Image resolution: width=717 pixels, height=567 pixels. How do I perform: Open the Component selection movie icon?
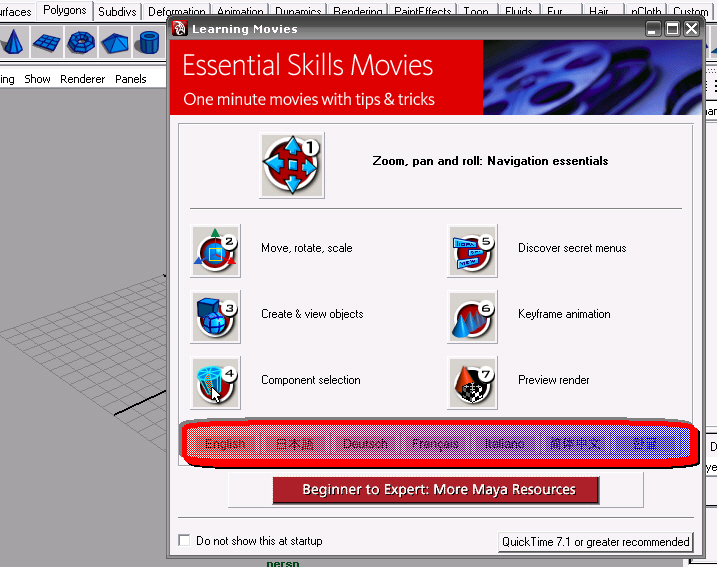(215, 383)
